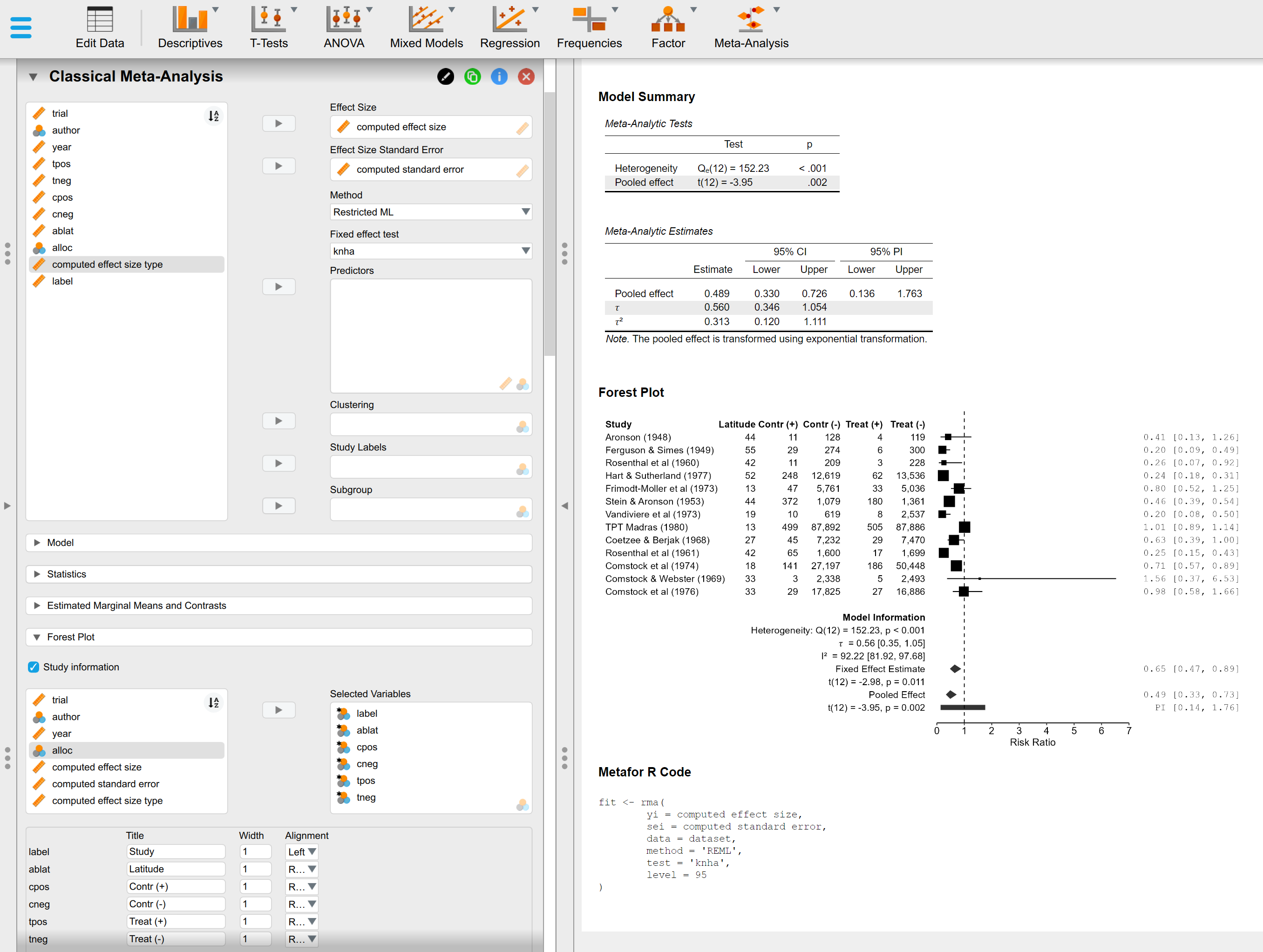Click the green duplicate analysis icon
This screenshot has height=952, width=1263.
pos(472,76)
